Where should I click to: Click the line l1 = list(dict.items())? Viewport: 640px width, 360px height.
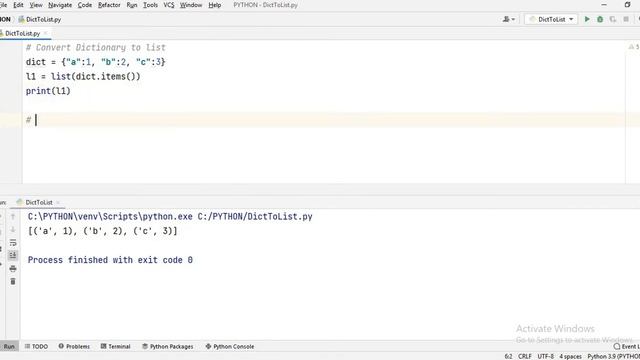click(83, 77)
